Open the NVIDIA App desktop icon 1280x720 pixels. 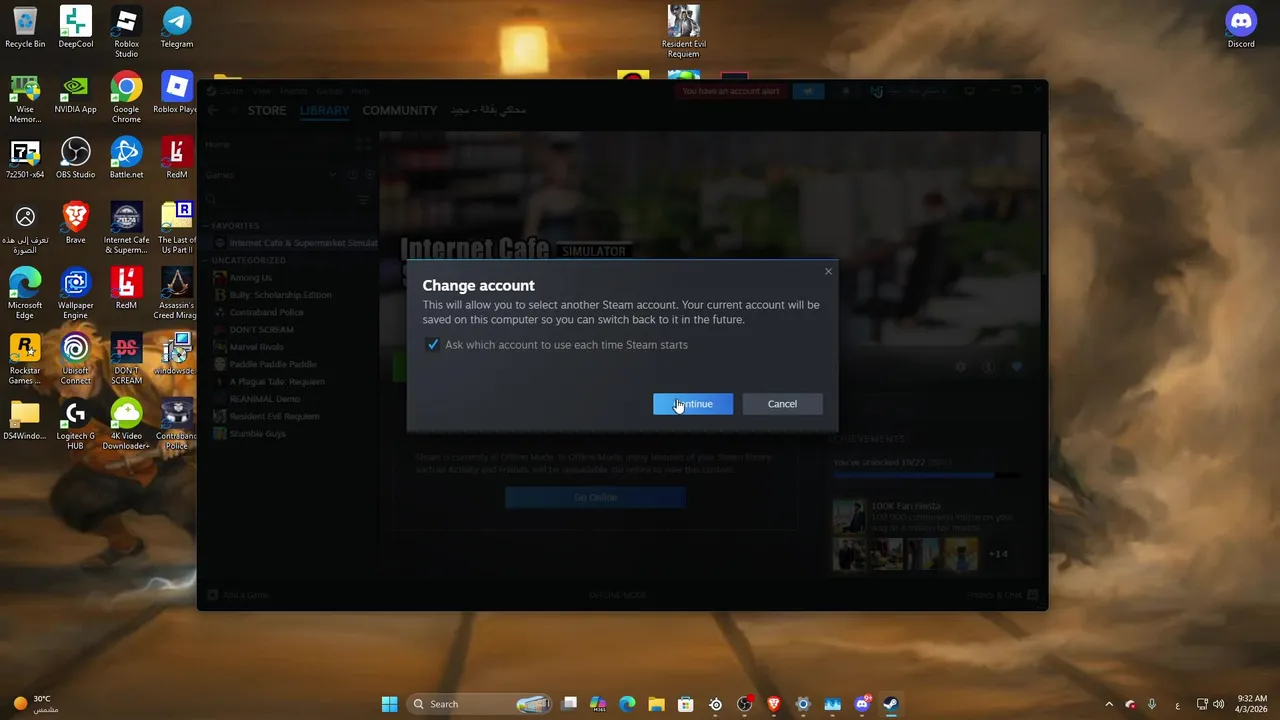point(76,93)
